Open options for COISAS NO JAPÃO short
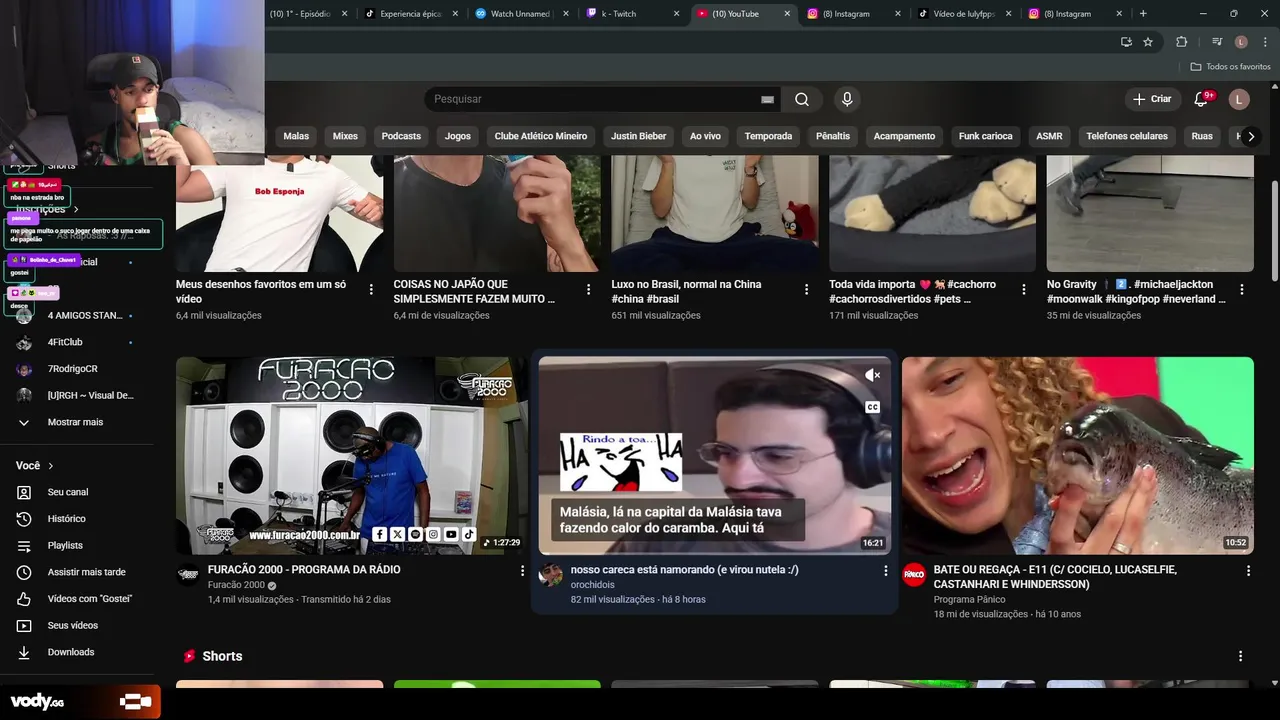Image resolution: width=1280 pixels, height=720 pixels. tap(588, 289)
